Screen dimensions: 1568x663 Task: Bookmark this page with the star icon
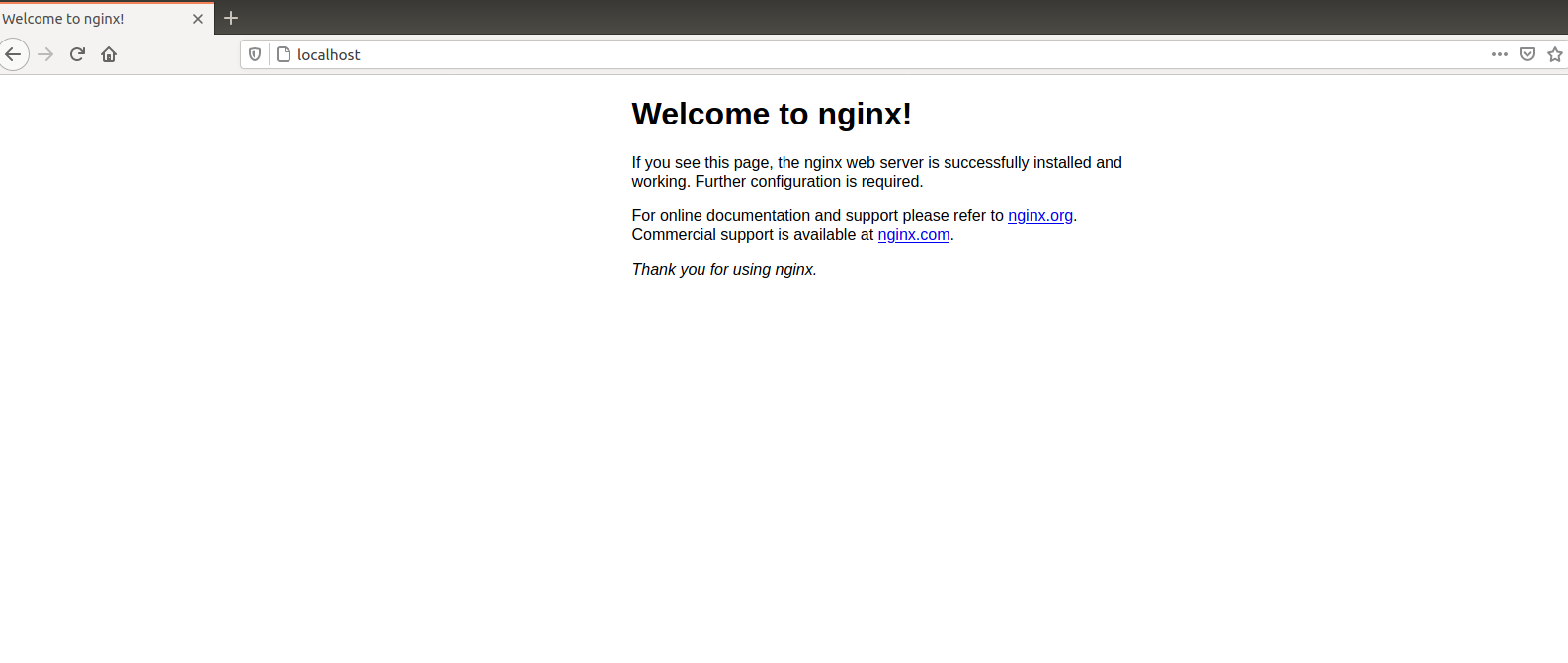pos(1555,54)
